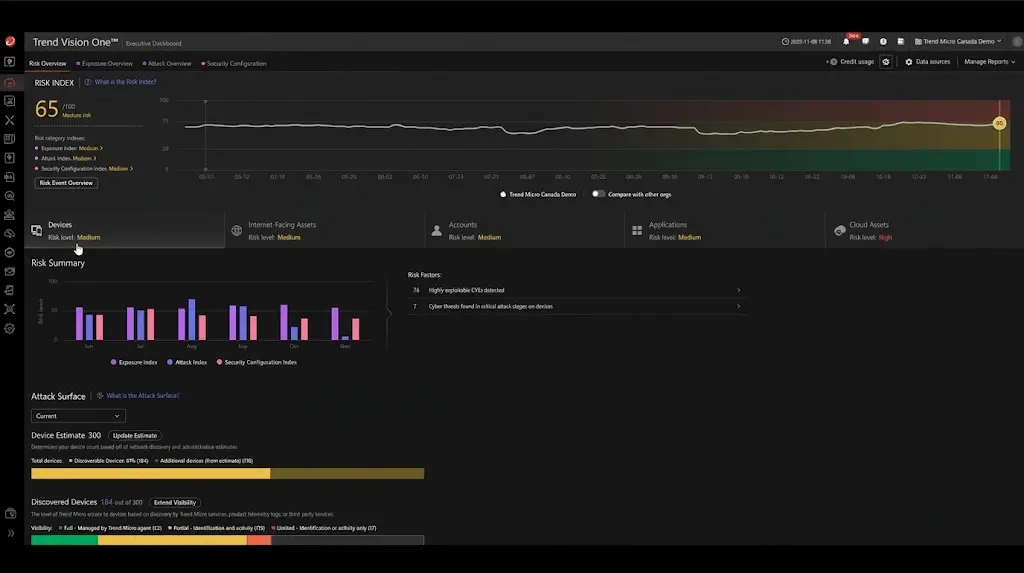Expand Cyber threats found in critical attack stages row
1024x573 pixels.
(x=577, y=306)
